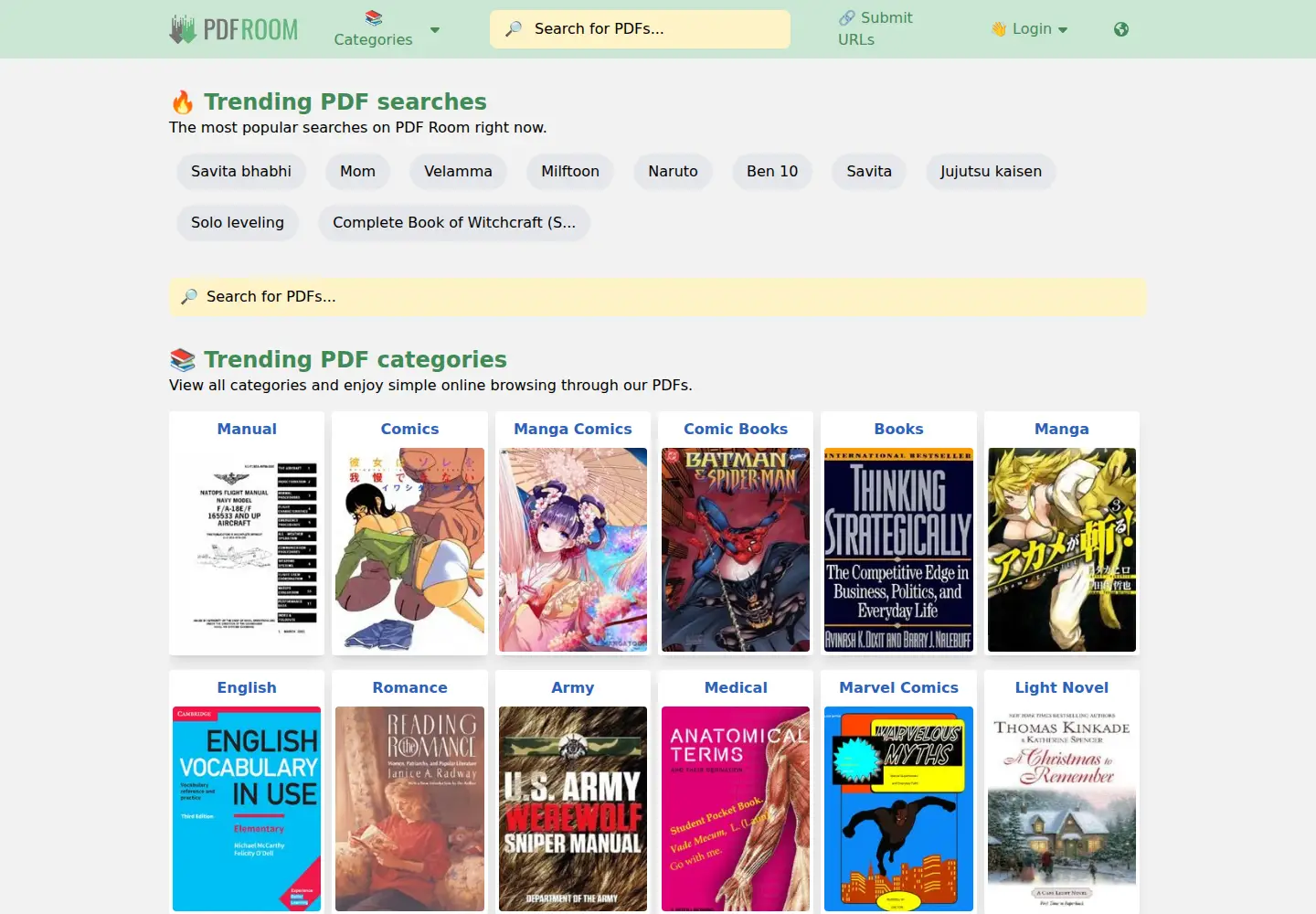
Task: Open the English Vocabulary in Use cover
Action: [x=247, y=809]
